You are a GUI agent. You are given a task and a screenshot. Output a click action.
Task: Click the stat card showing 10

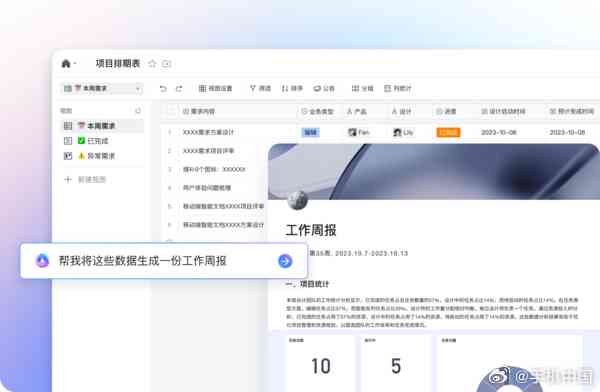(320, 363)
